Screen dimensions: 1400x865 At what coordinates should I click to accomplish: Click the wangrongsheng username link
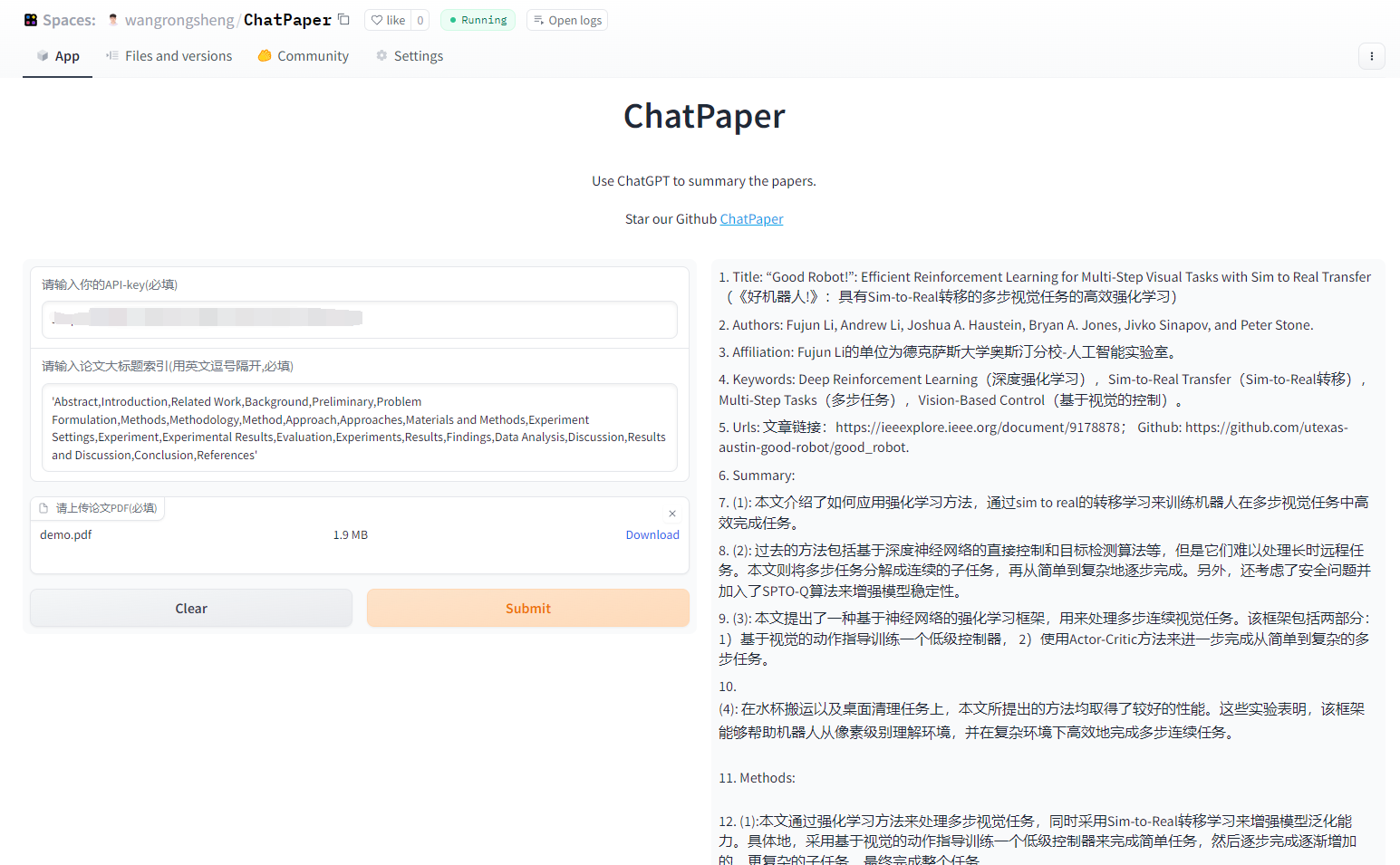(179, 20)
